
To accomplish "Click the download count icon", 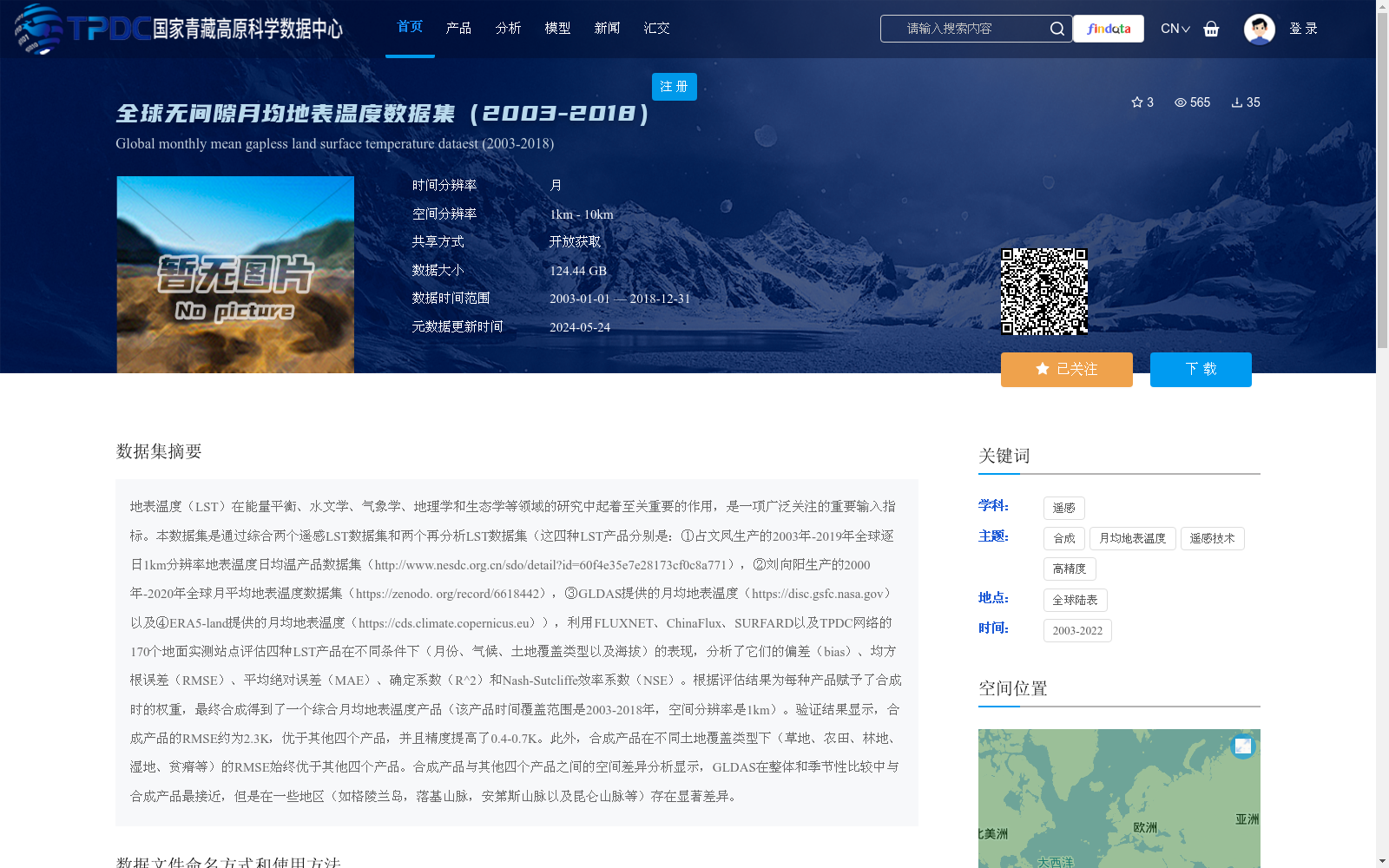I will click(1237, 102).
